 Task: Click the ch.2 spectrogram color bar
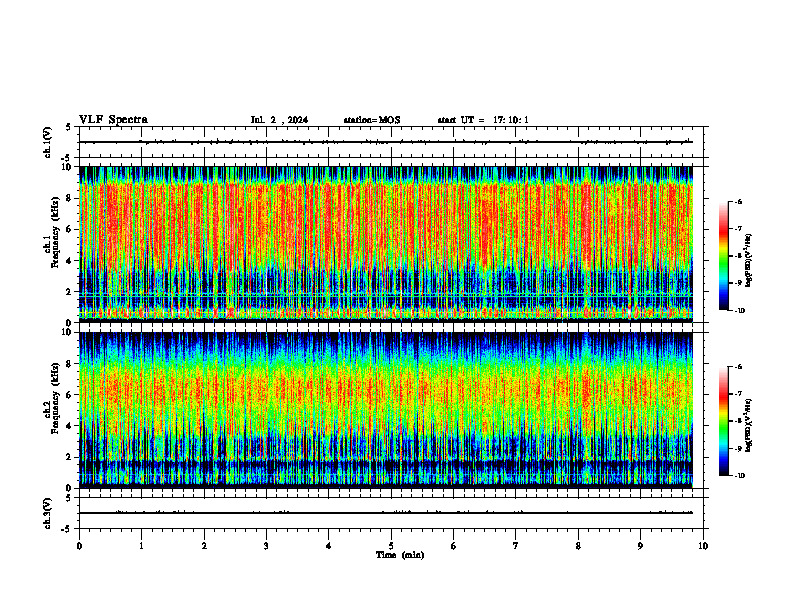click(x=723, y=421)
